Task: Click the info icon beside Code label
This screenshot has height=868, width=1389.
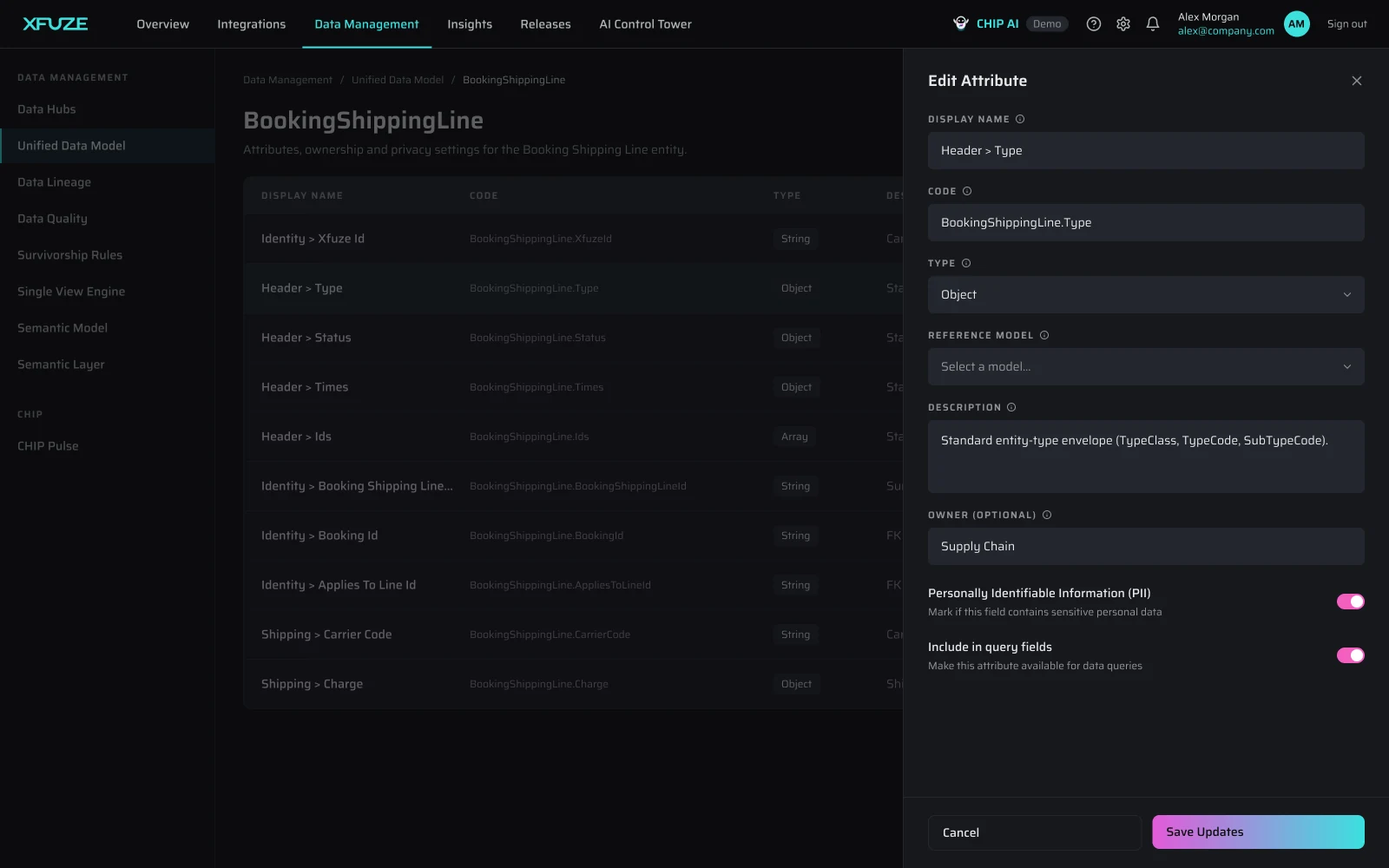Action: point(967,191)
